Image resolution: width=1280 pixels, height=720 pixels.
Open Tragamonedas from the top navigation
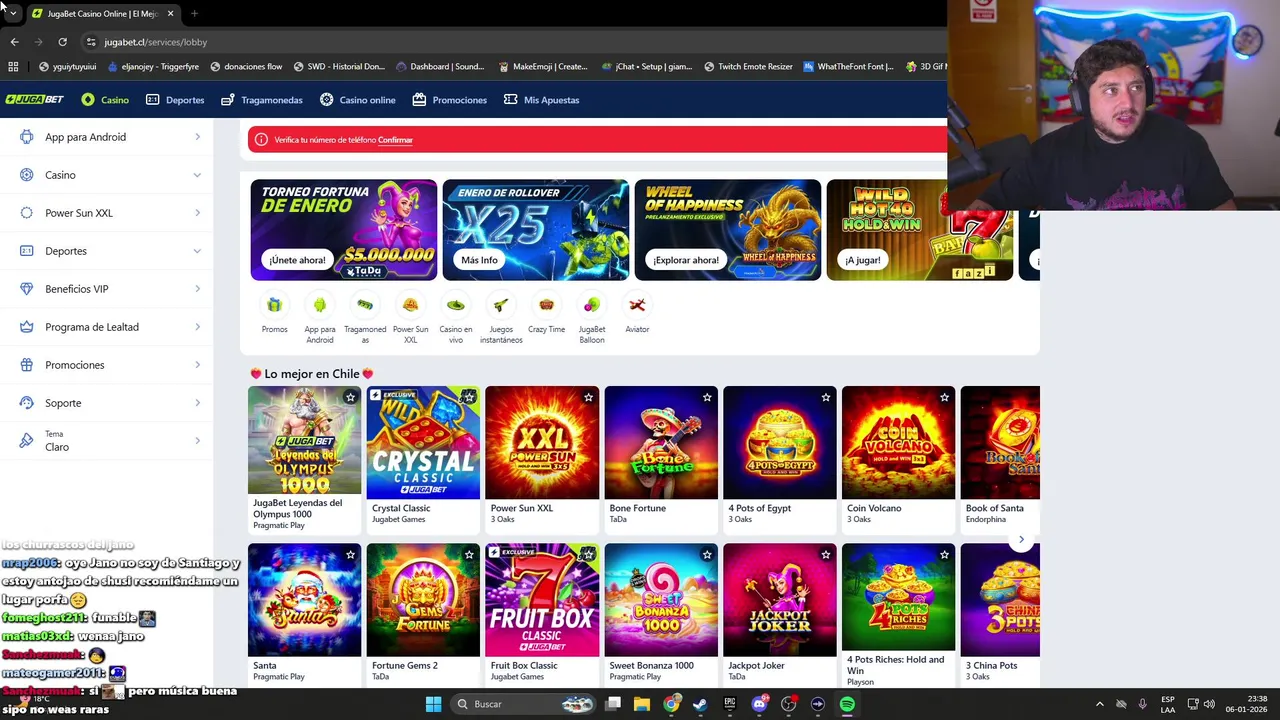(262, 100)
